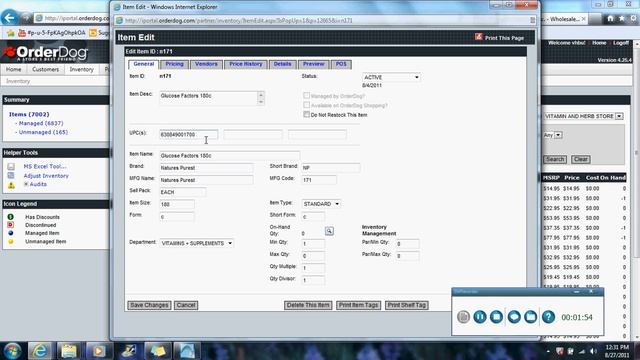Click the Print Item Tags button

pyautogui.click(x=358, y=305)
